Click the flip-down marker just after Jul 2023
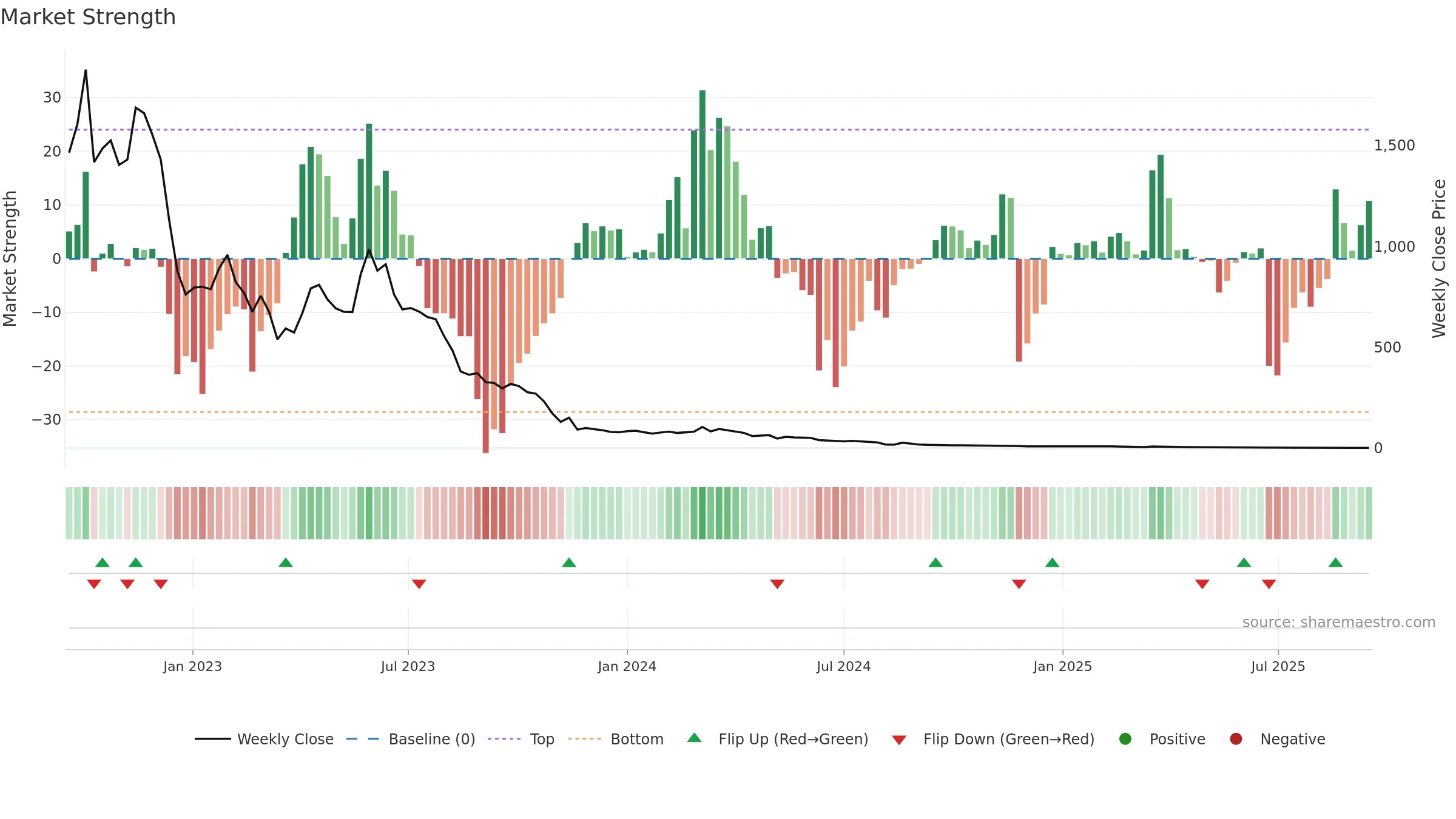1456x819 pixels. tap(419, 584)
